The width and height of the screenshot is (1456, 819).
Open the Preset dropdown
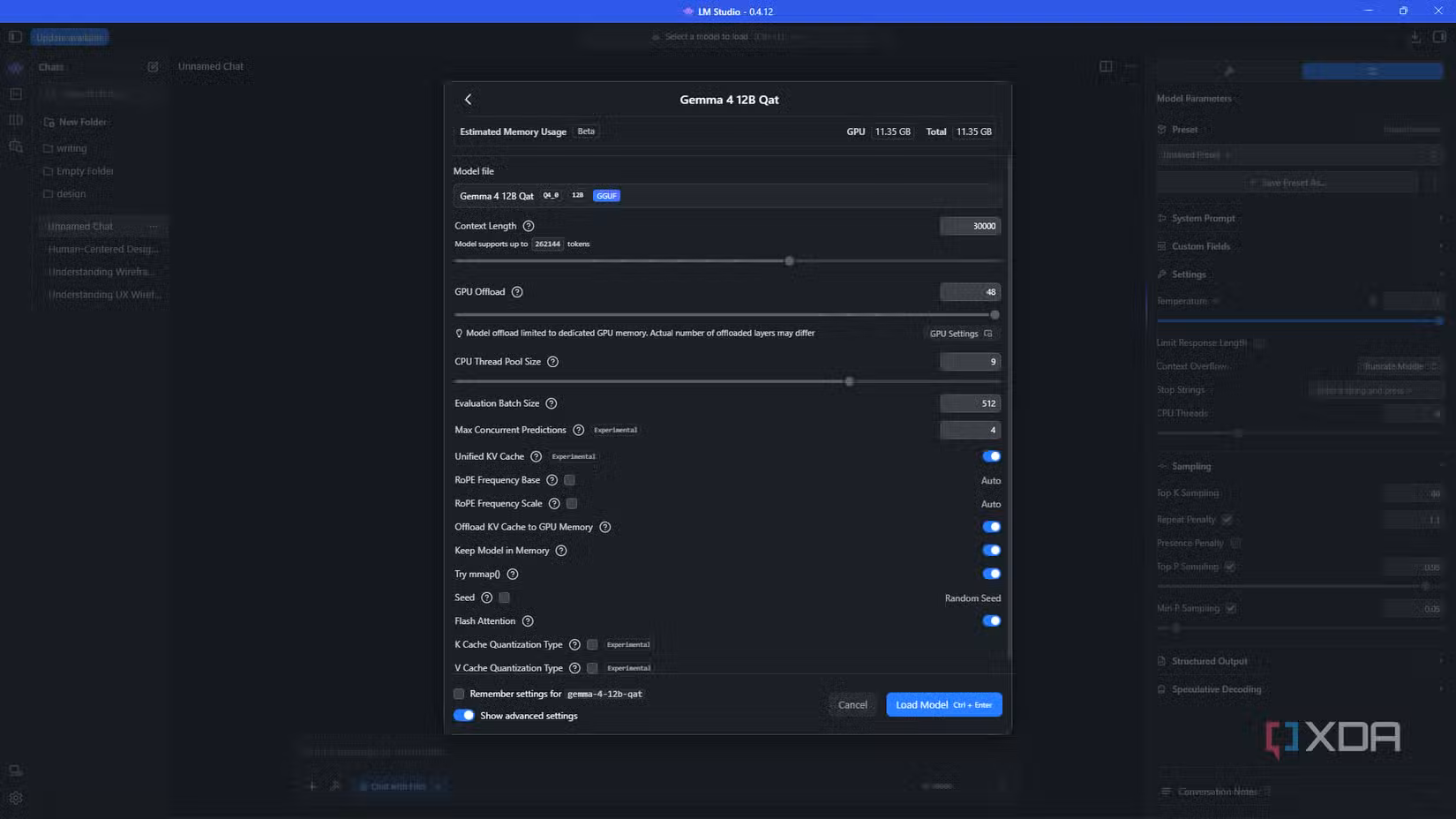click(1299, 155)
